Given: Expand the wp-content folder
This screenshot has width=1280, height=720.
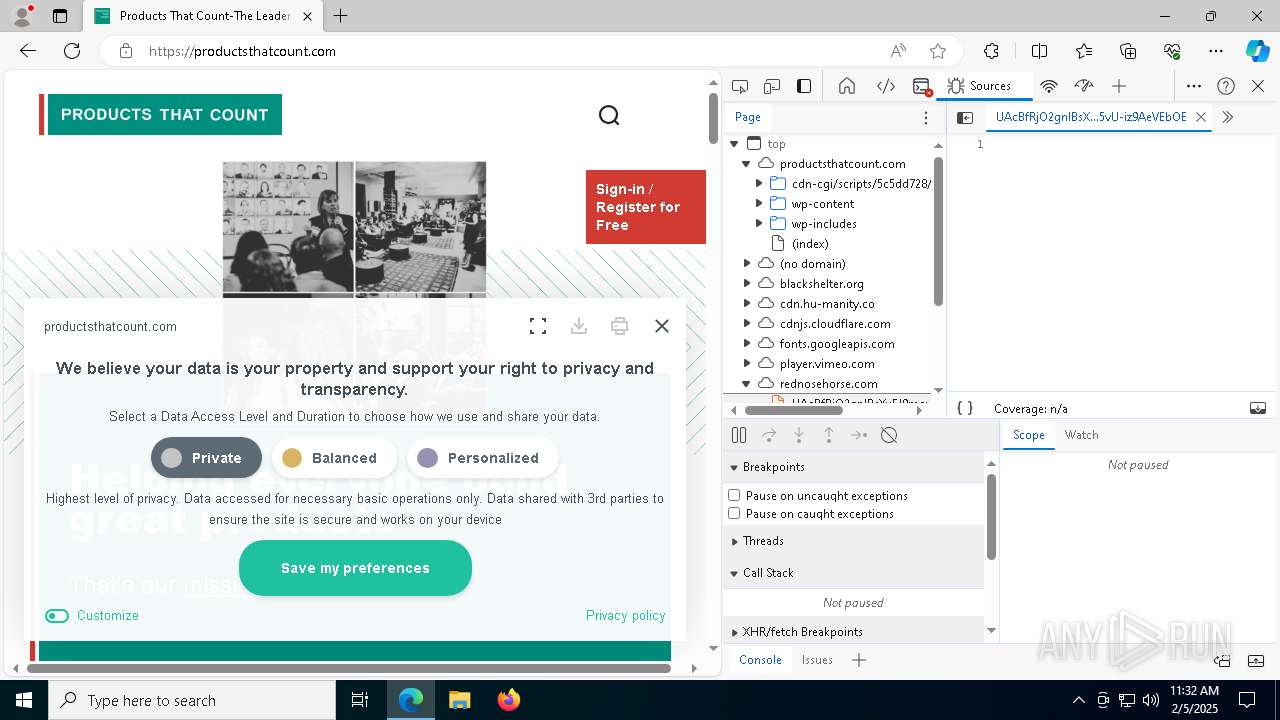Looking at the screenshot, I should click(x=759, y=204).
